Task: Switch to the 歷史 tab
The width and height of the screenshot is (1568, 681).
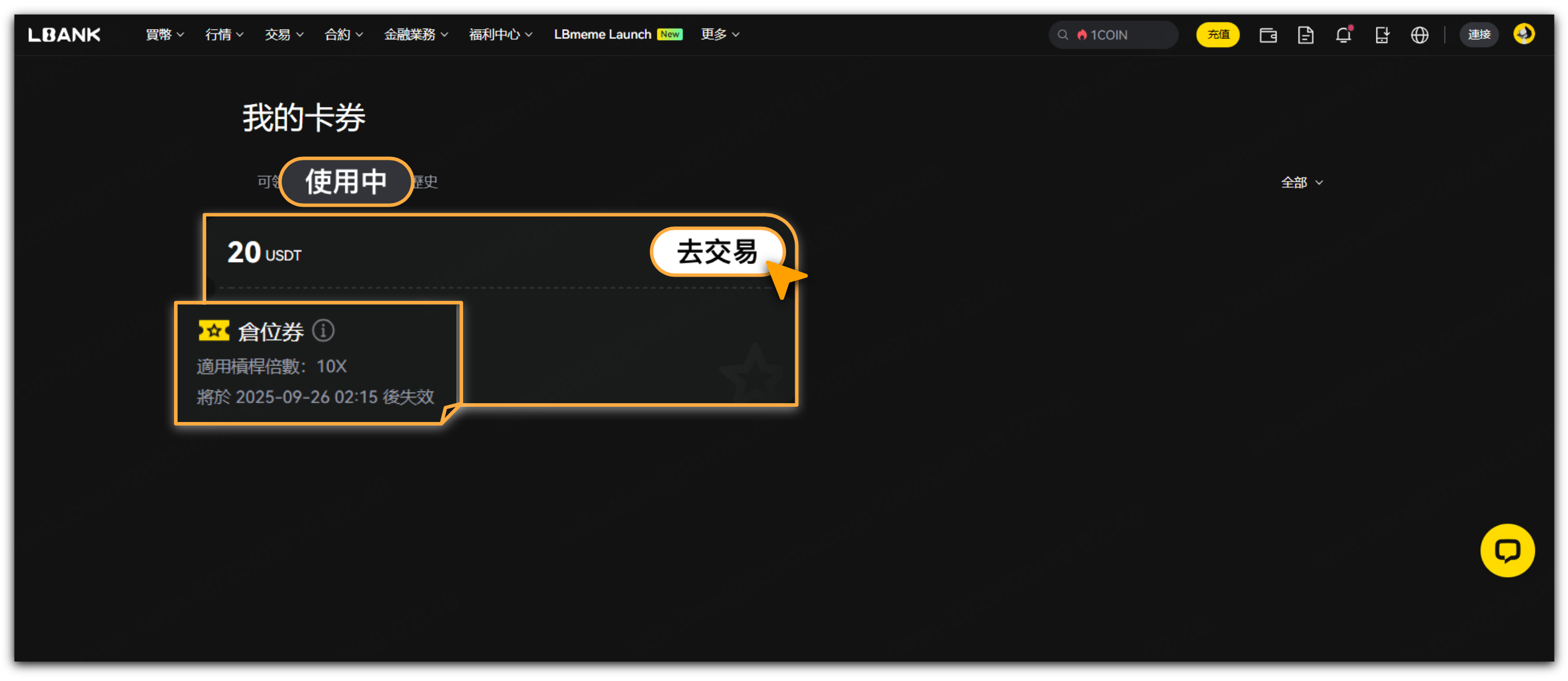Action: [x=425, y=182]
